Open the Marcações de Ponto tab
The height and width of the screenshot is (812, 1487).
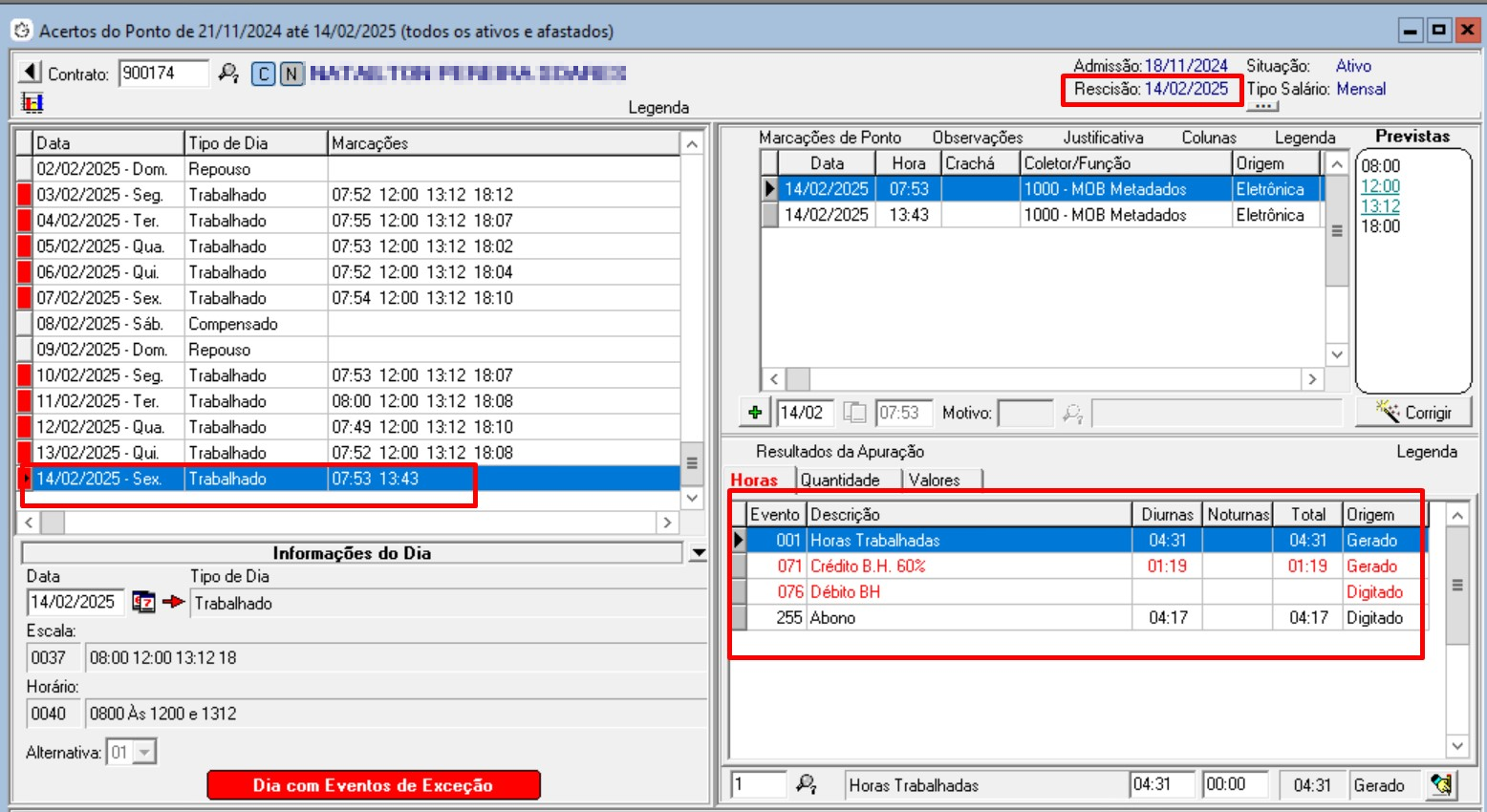pyautogui.click(x=830, y=138)
